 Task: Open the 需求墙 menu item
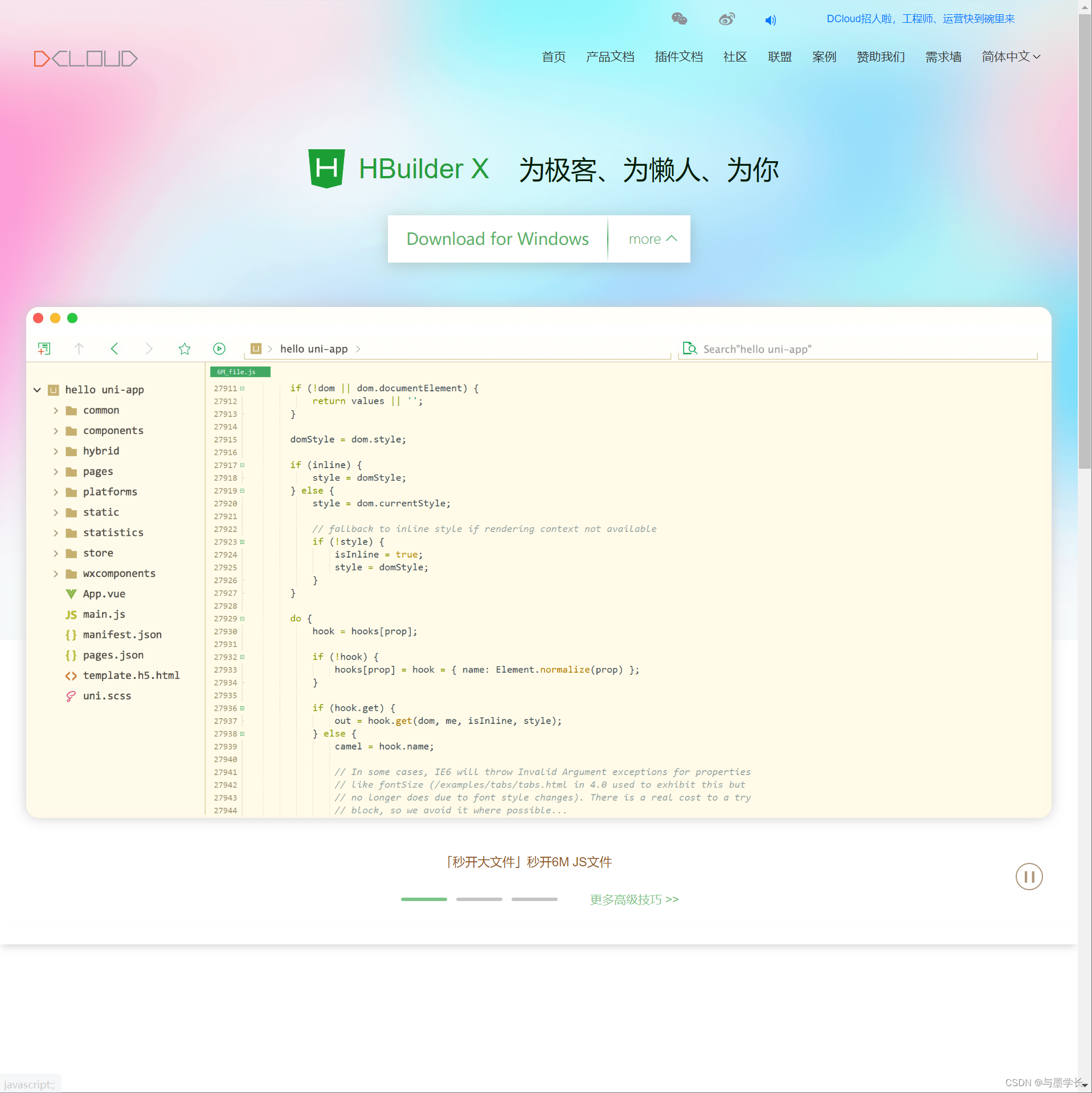pos(943,57)
